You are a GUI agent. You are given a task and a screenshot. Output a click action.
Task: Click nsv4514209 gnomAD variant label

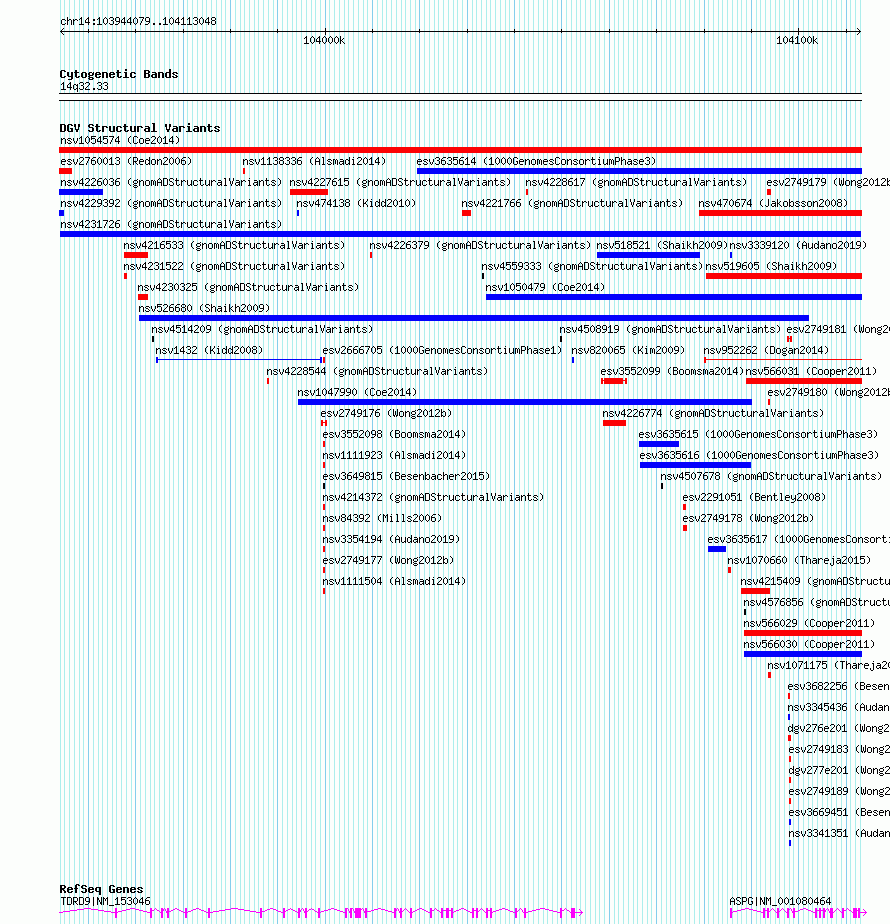tap(262, 329)
